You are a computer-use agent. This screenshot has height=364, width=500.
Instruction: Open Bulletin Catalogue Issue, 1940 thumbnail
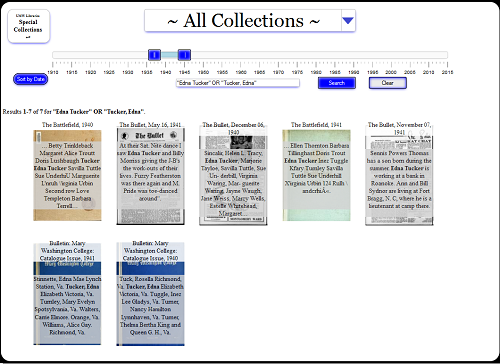[150, 294]
